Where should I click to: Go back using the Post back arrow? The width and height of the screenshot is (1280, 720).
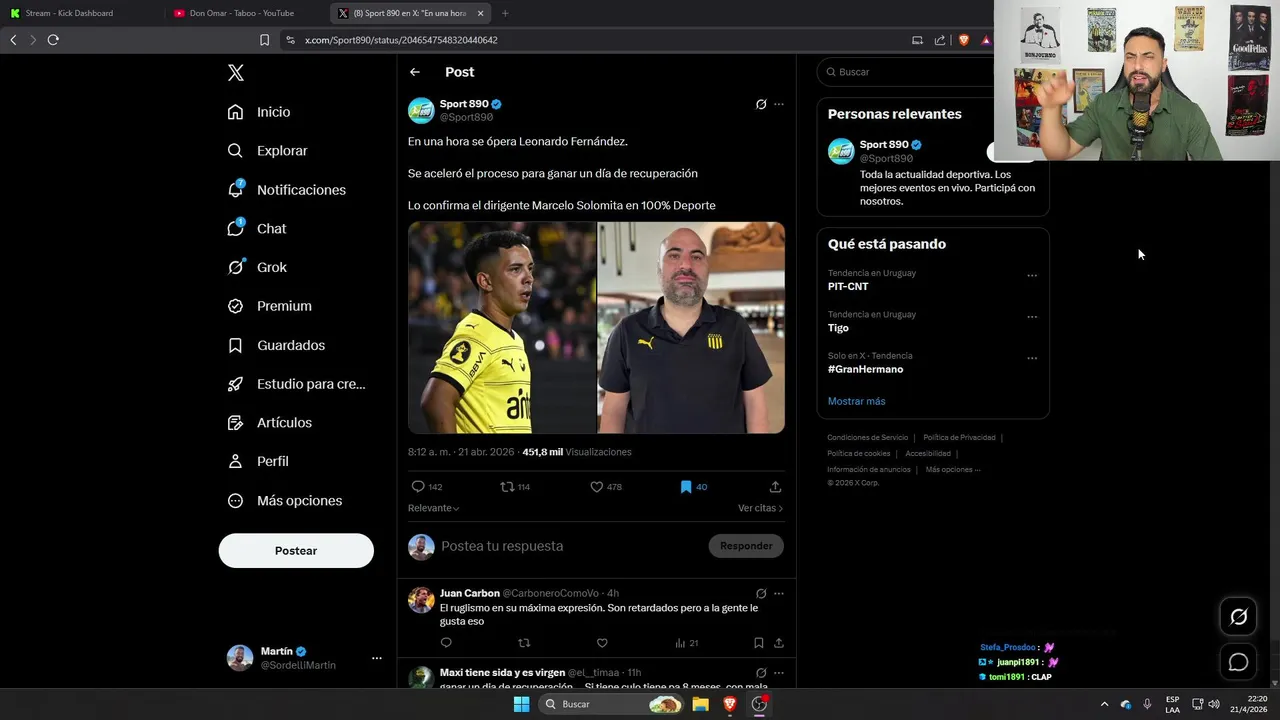click(415, 72)
